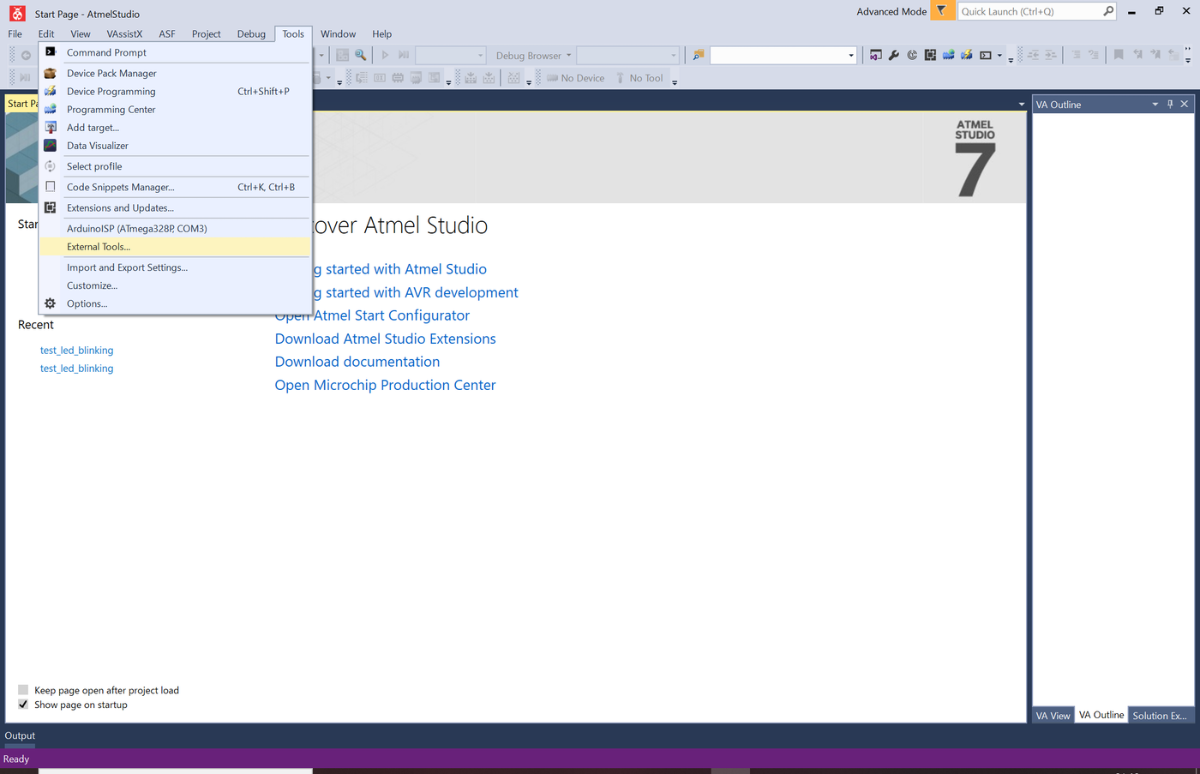The height and width of the screenshot is (774, 1200).
Task: Click the toolbar bookmark flag icon
Action: (1119, 55)
